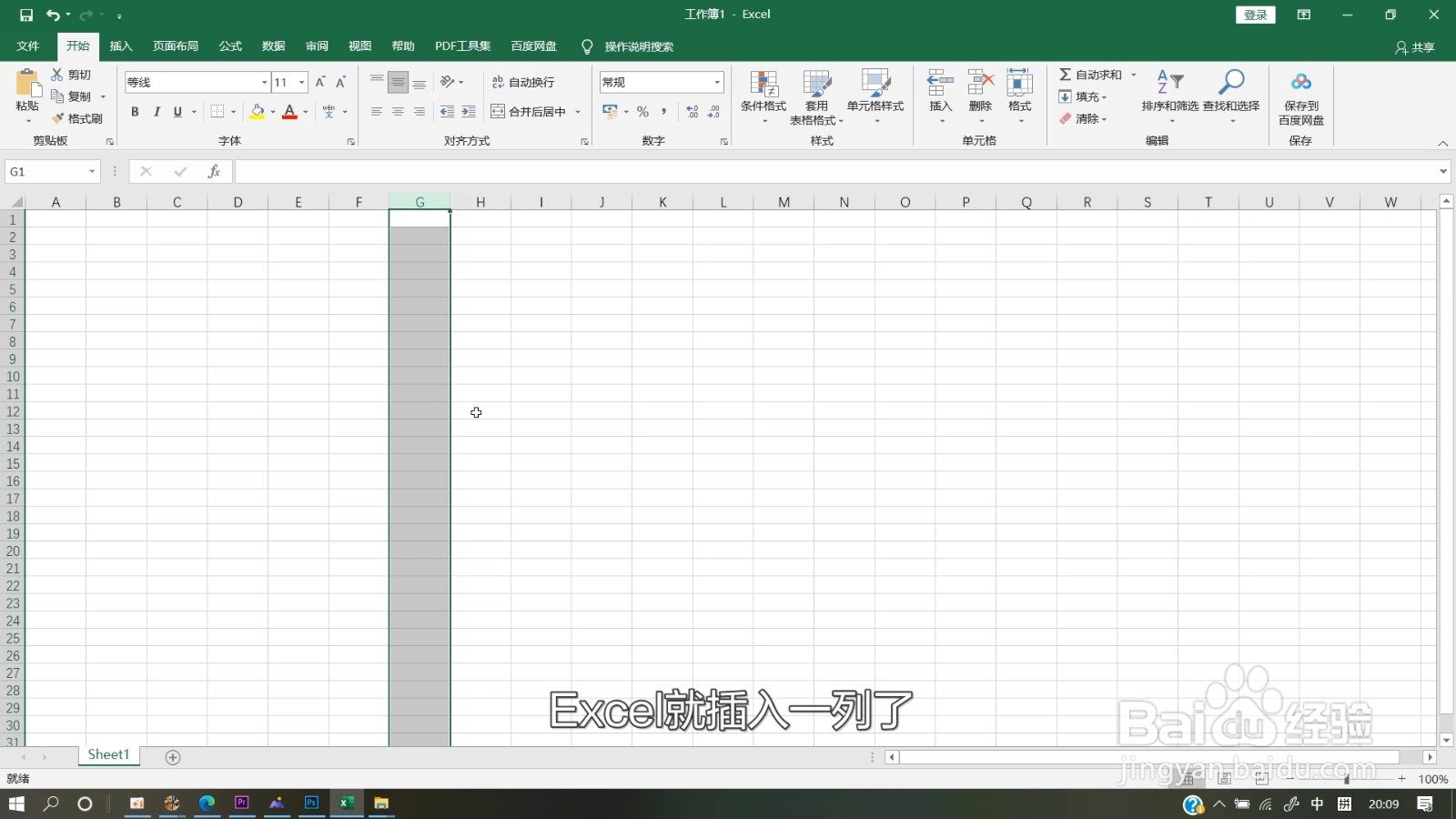Viewport: 1456px width, 819px height.
Task: Open the Format 格式 cells menu
Action: (x=1020, y=96)
